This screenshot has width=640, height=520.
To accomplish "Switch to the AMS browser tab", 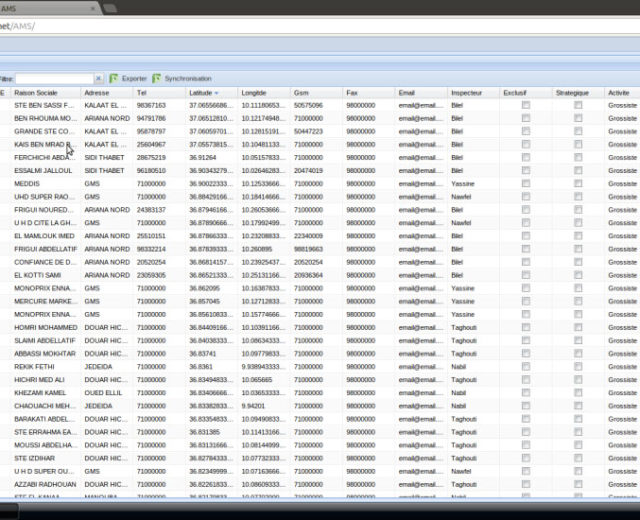I will (x=40, y=7).
